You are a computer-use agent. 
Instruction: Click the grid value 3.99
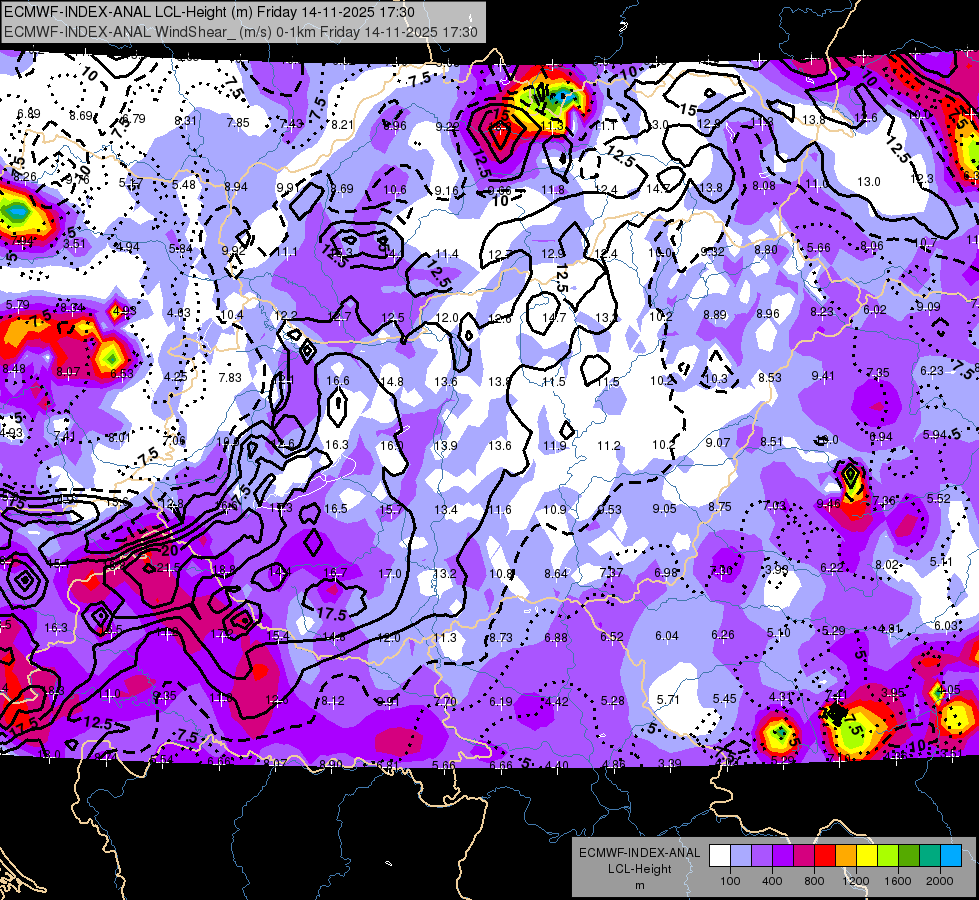pyautogui.click(x=777, y=569)
